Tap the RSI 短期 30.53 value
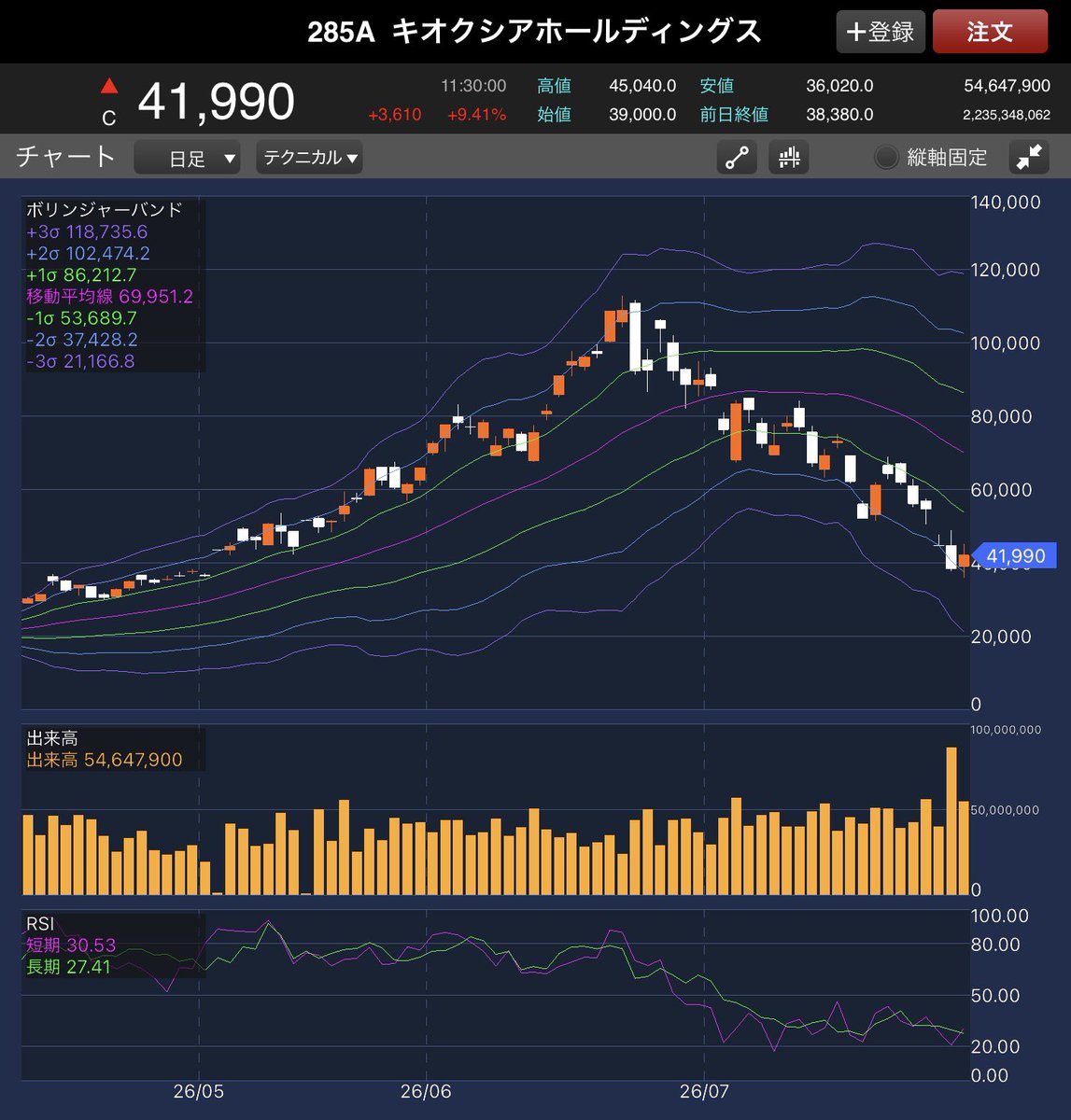 (x=71, y=945)
